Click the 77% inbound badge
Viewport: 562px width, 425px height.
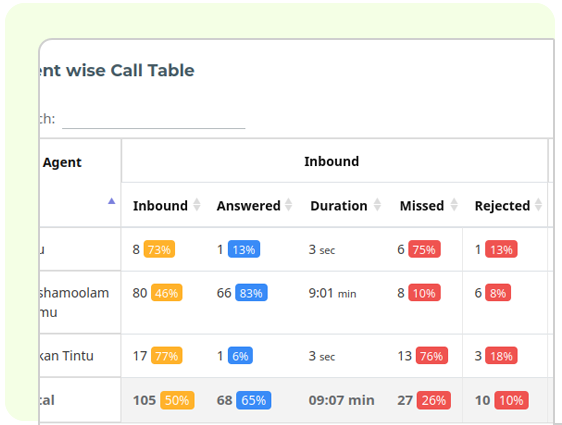pyautogui.click(x=167, y=355)
